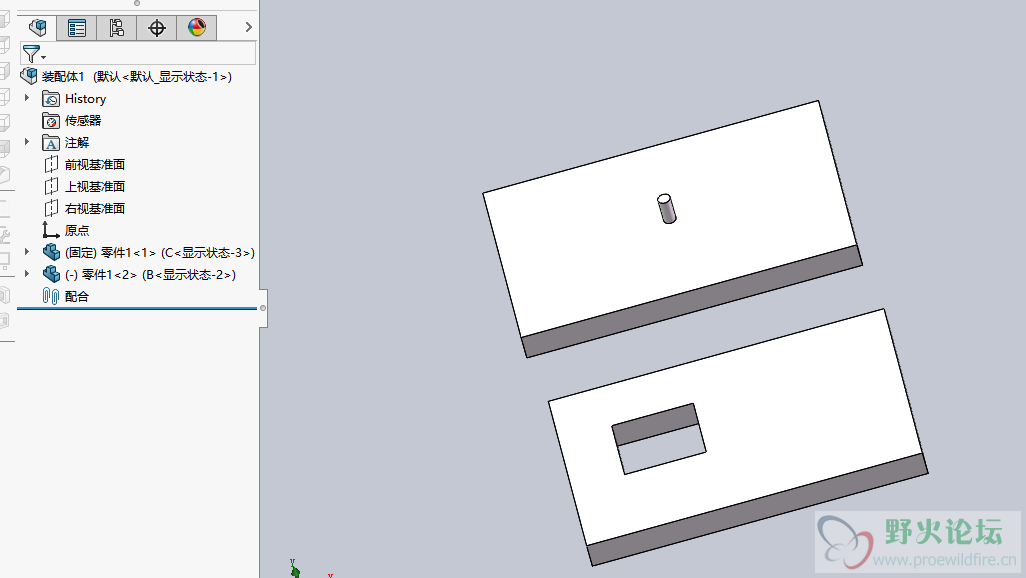Screen dimensions: 1026x578
Task: Select the 配合 mates tree item
Action: 77,297
